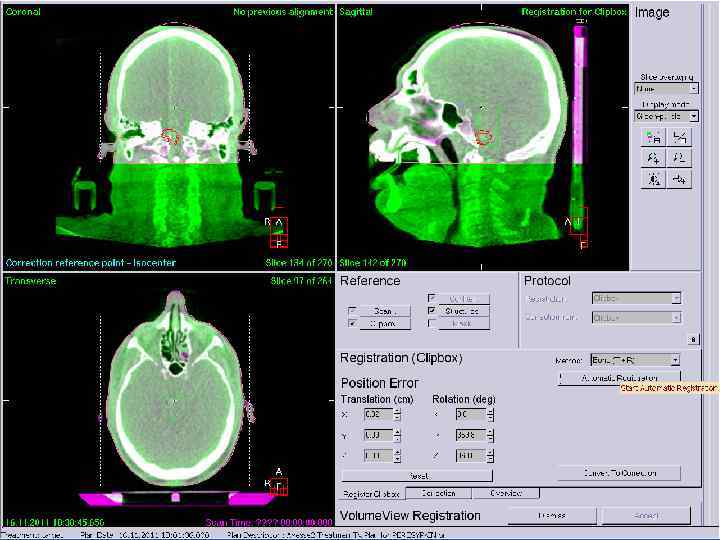The image size is (720, 540).
Task: Click the 'Slice 142 of 270' label
Action: click(373, 263)
